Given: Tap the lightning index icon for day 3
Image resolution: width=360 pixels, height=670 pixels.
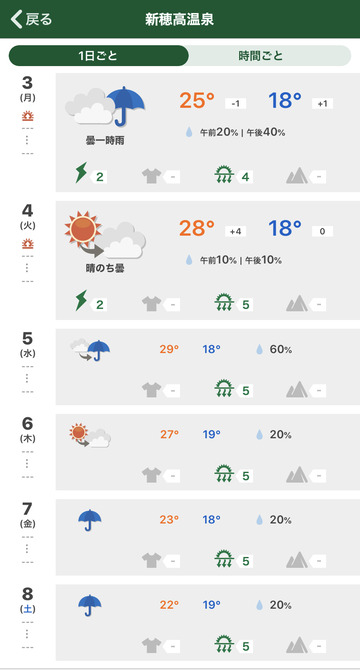Looking at the screenshot, I should click(81, 173).
